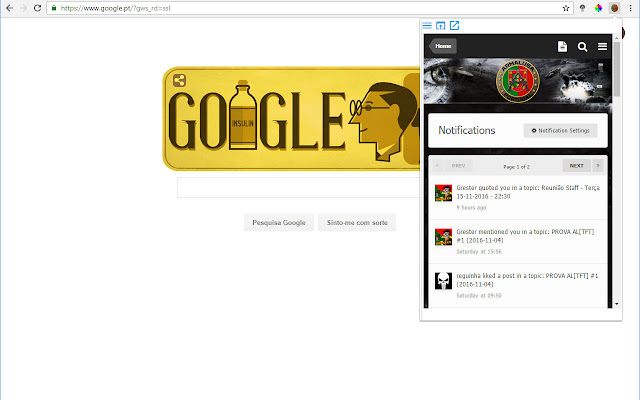Click the Notifications heading text

pos(467,130)
